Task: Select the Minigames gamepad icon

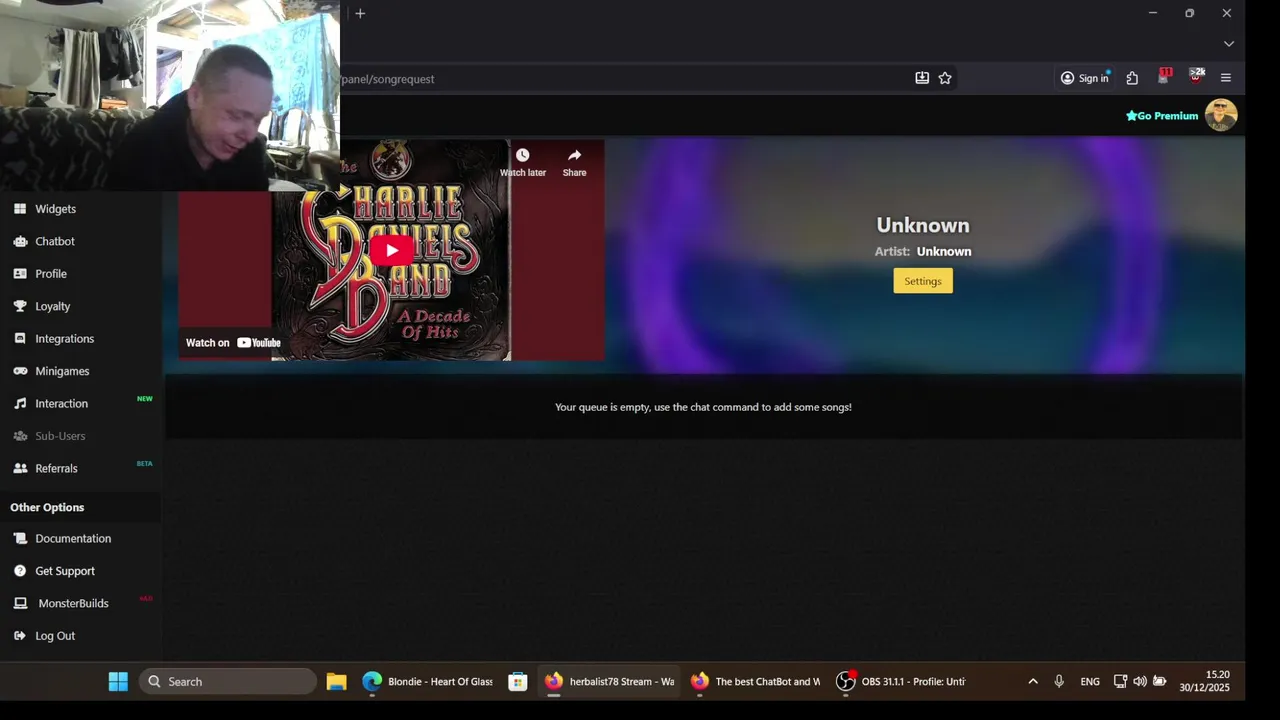Action: pos(20,371)
